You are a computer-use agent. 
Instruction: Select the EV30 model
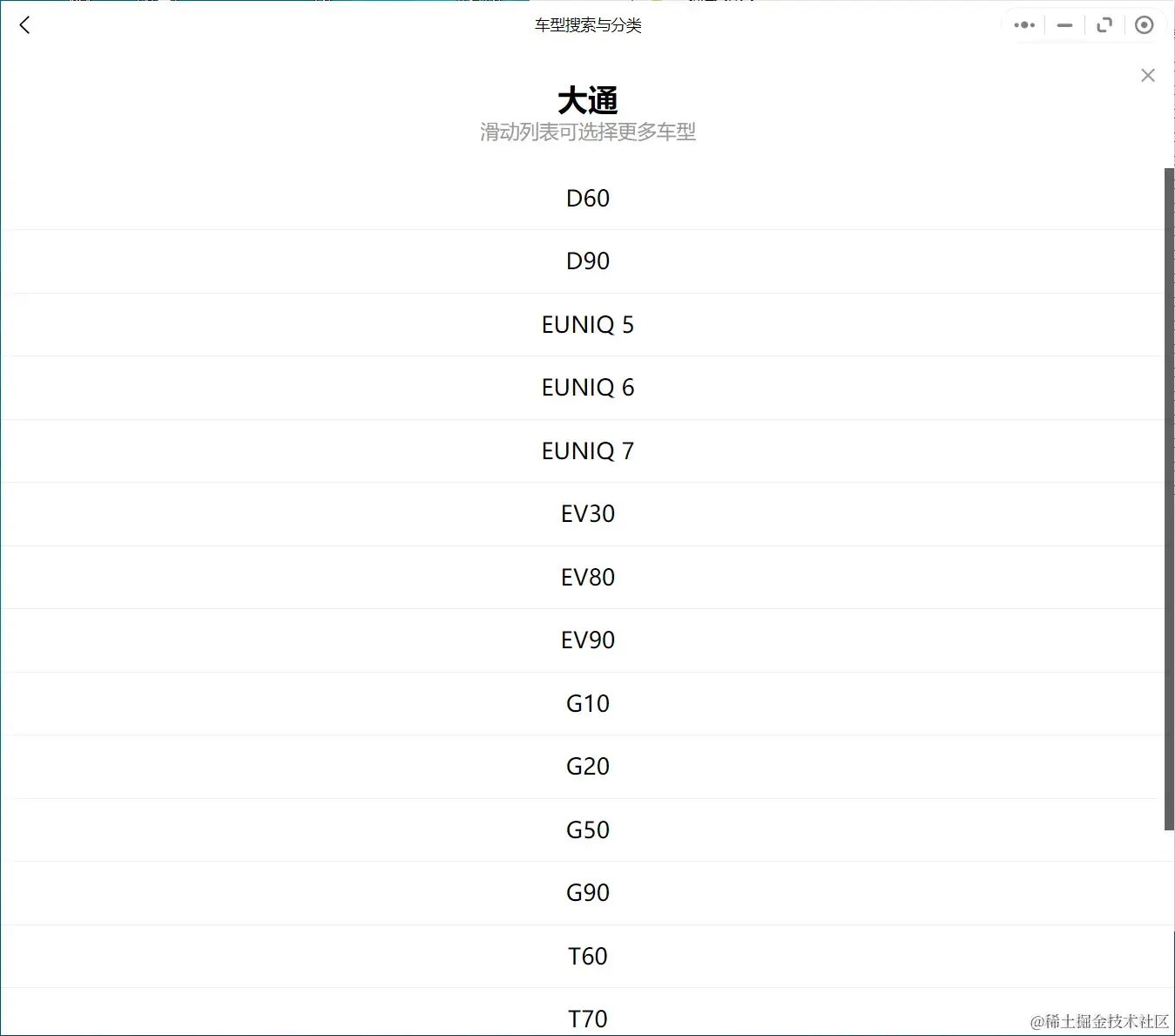(x=588, y=513)
